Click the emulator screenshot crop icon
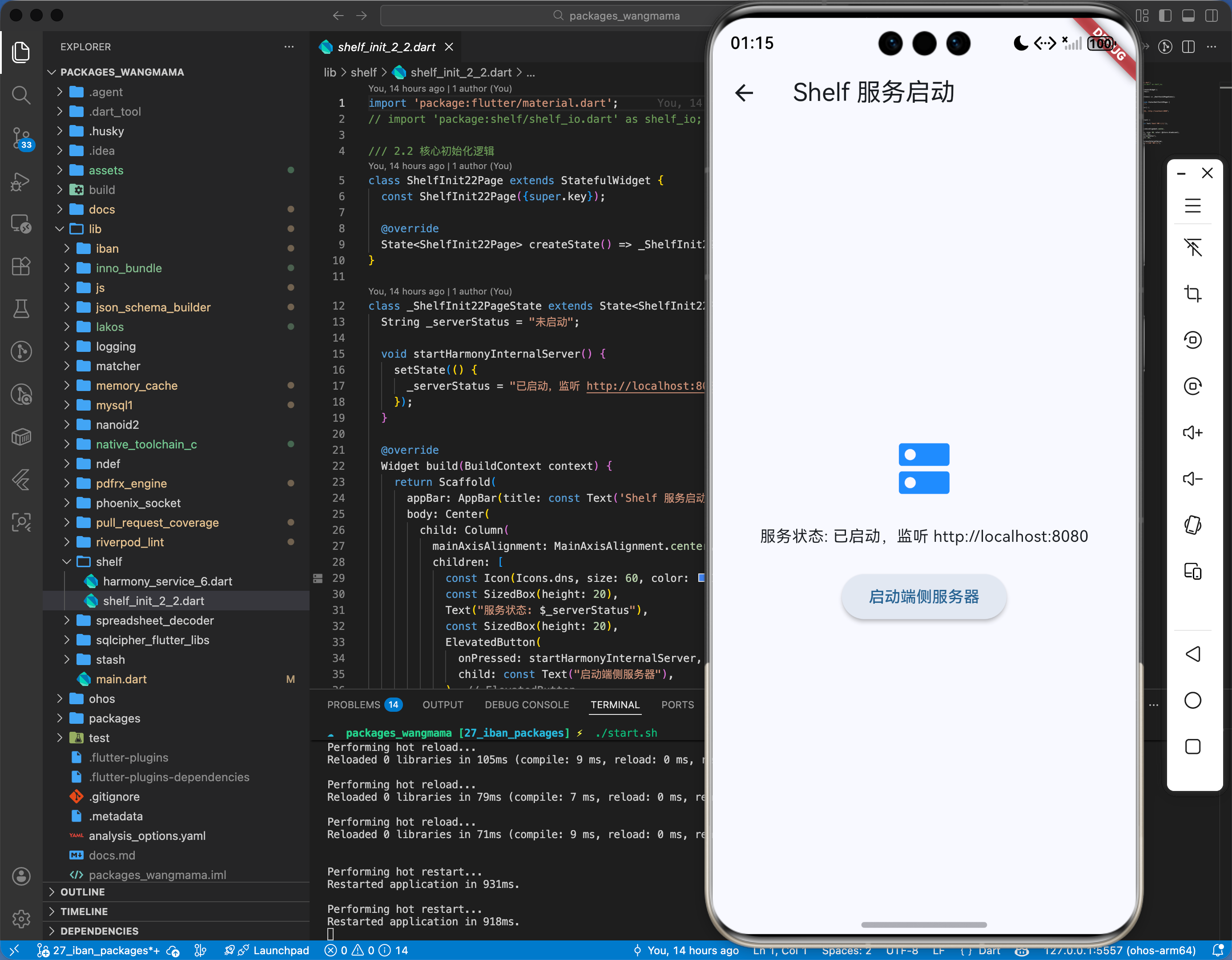The height and width of the screenshot is (960, 1232). pos(1192,294)
